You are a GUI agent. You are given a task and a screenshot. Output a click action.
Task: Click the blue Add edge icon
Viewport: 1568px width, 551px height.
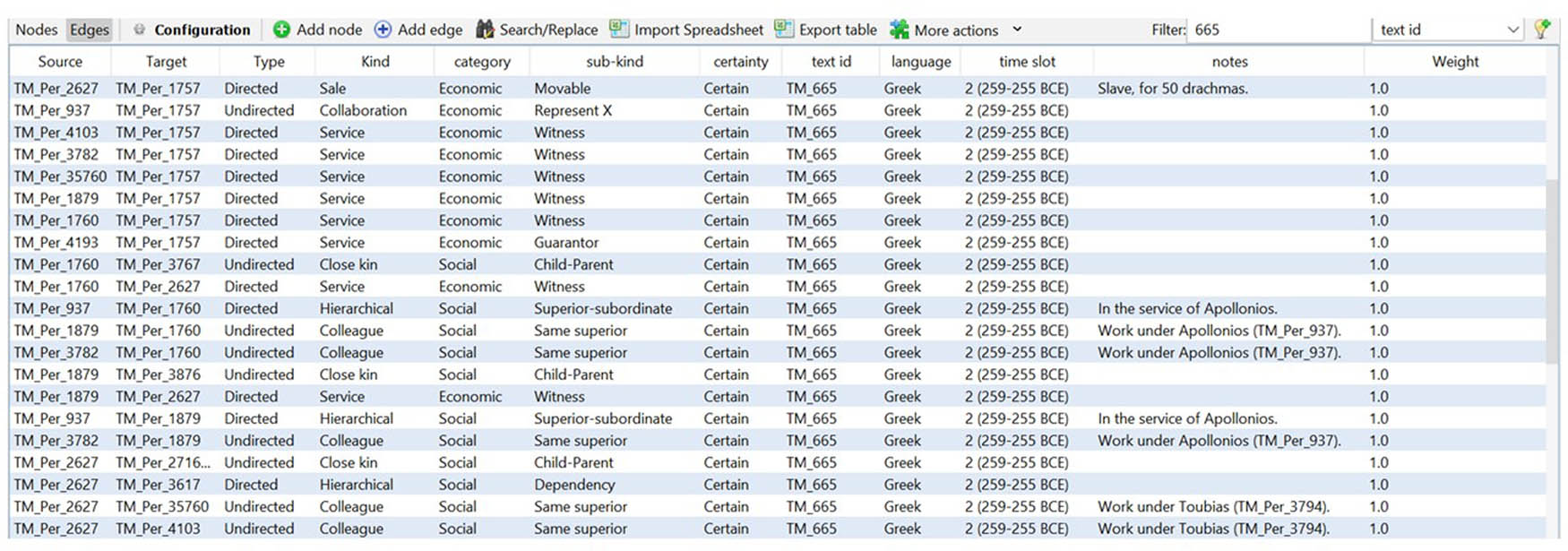tap(383, 30)
